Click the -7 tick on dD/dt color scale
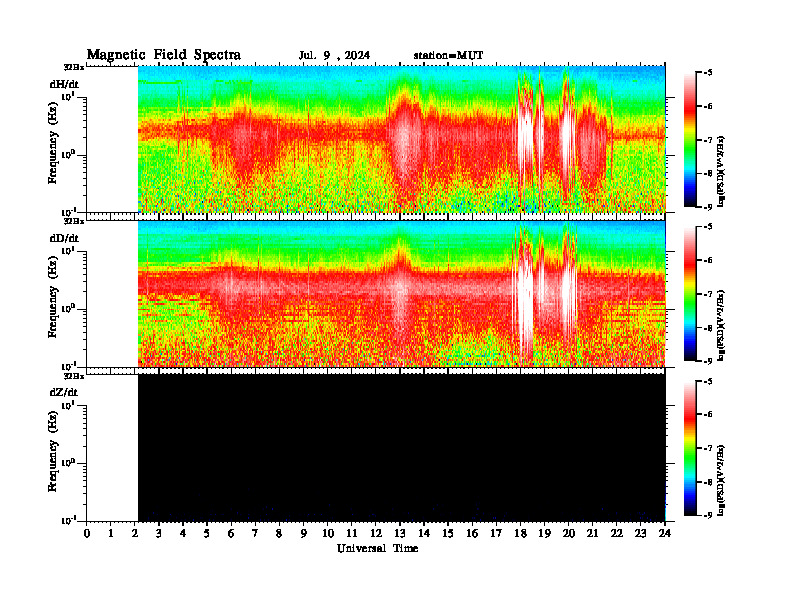 (707, 294)
